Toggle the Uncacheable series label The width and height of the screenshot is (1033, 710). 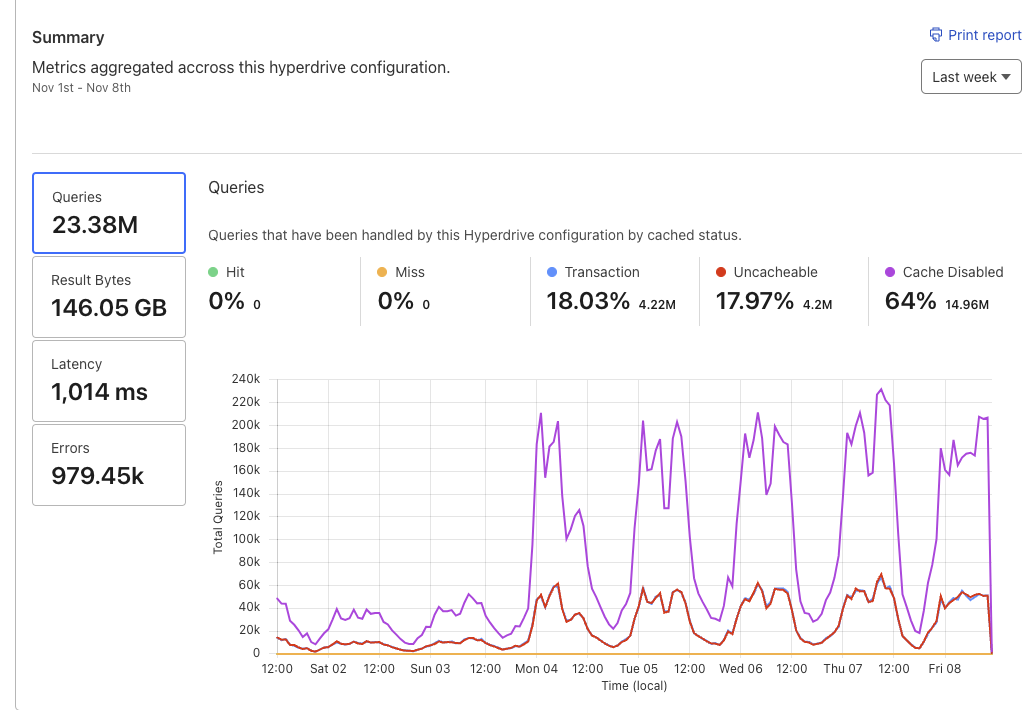coord(775,272)
